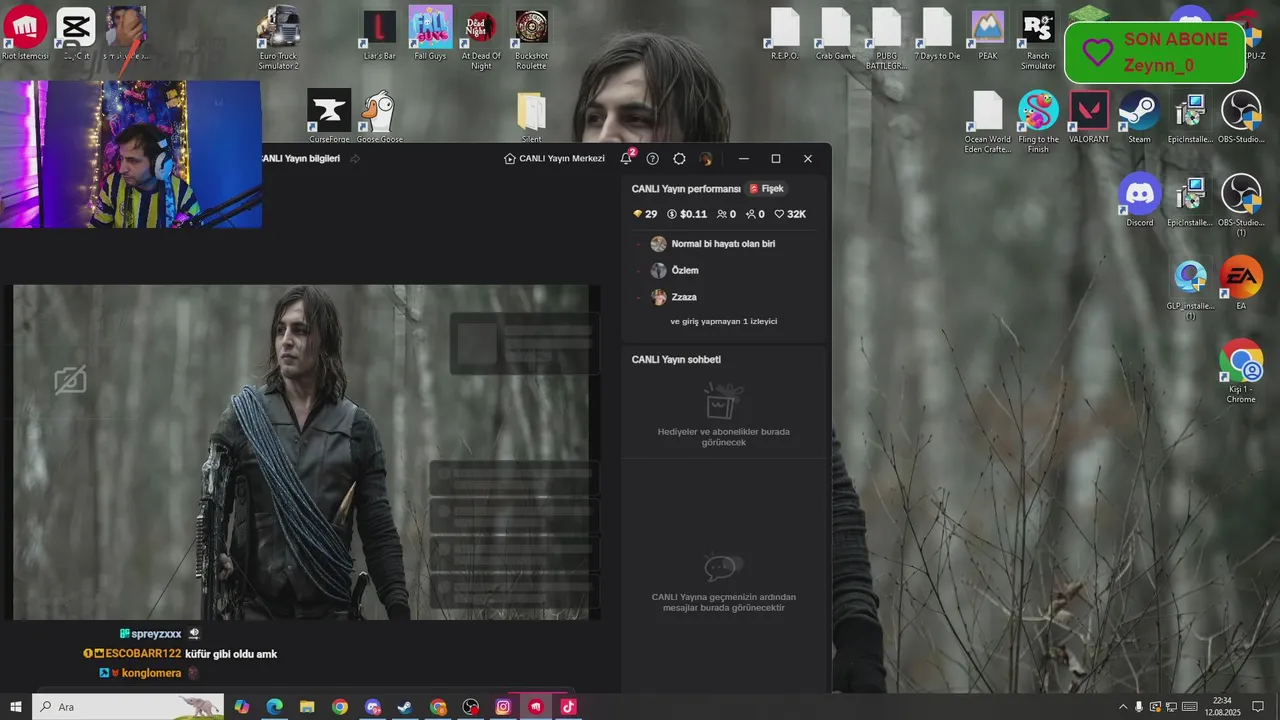Image resolution: width=1280 pixels, height=720 pixels.
Task: Open CurseForge desktop shortcut
Action: (329, 117)
